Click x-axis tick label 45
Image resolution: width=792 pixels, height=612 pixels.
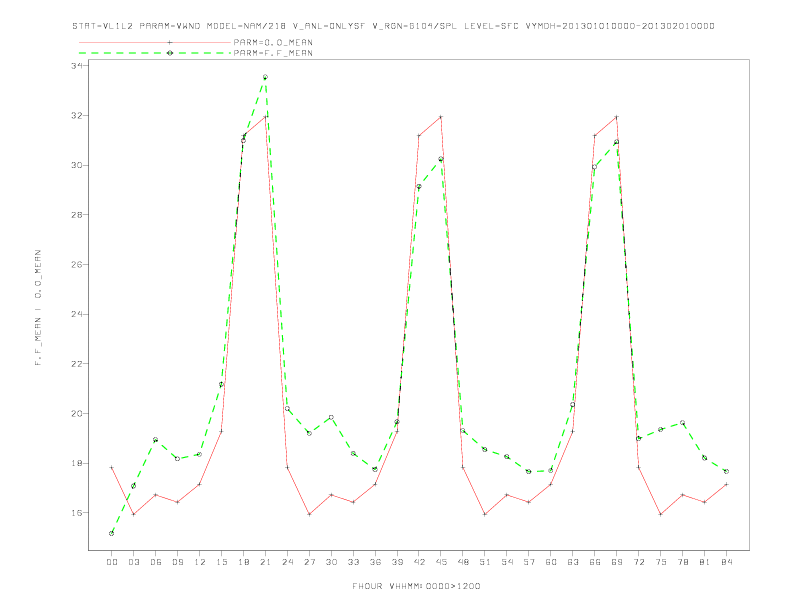(x=441, y=562)
